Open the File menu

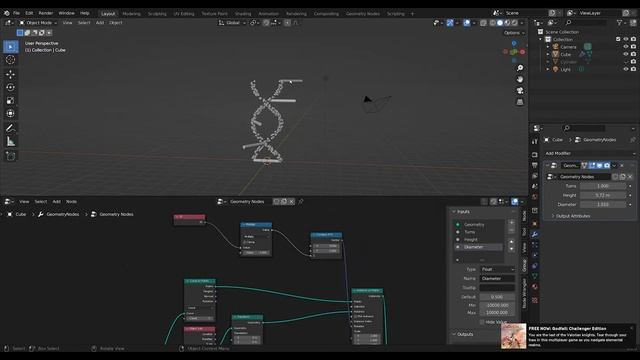pyautogui.click(x=16, y=13)
